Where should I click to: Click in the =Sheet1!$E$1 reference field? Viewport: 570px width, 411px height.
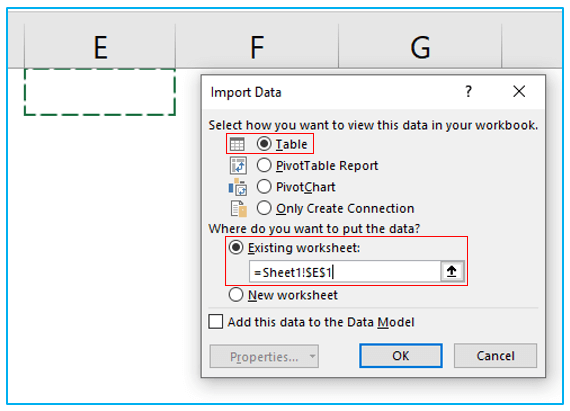344,271
